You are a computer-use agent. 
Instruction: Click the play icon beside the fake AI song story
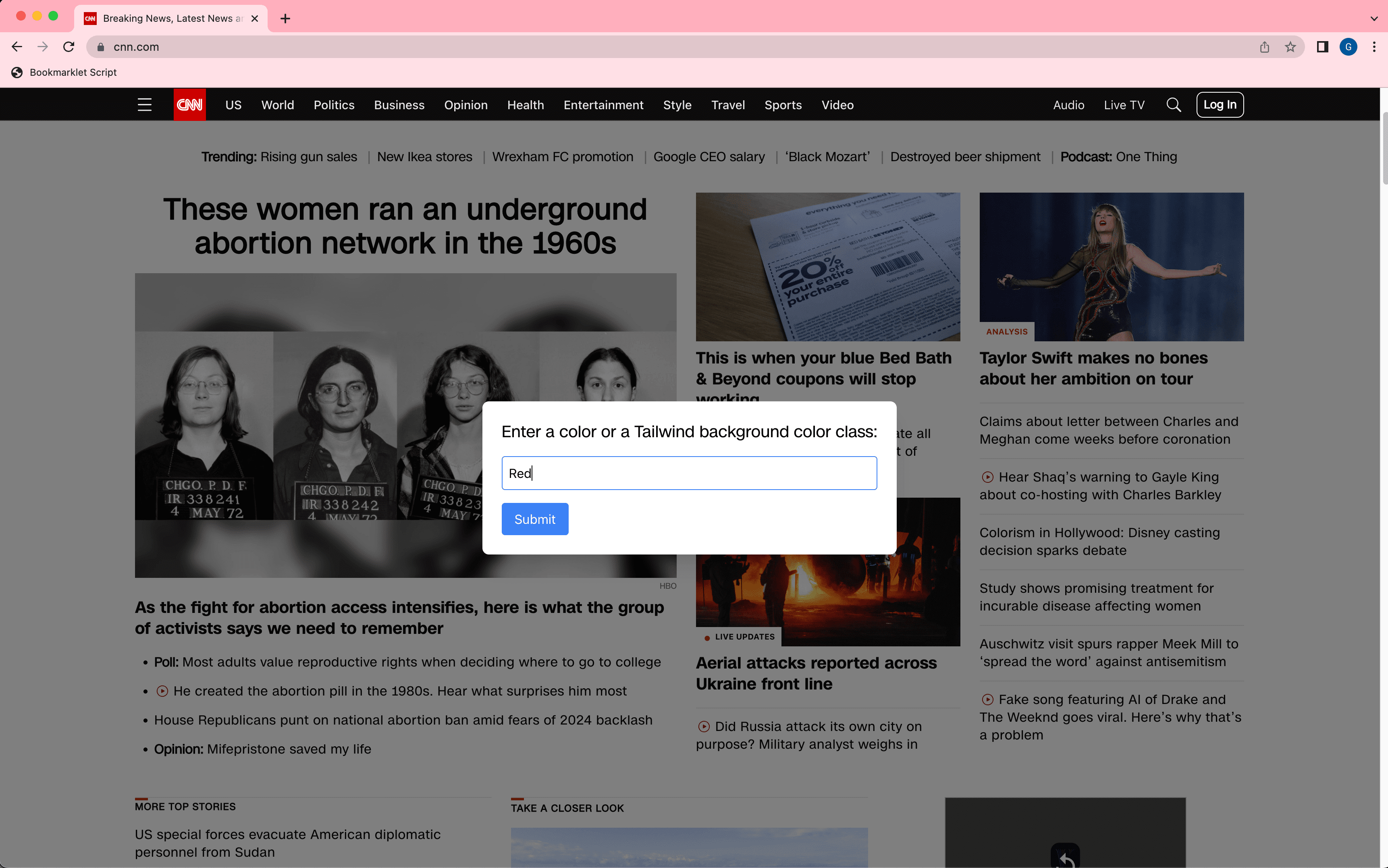[988, 699]
